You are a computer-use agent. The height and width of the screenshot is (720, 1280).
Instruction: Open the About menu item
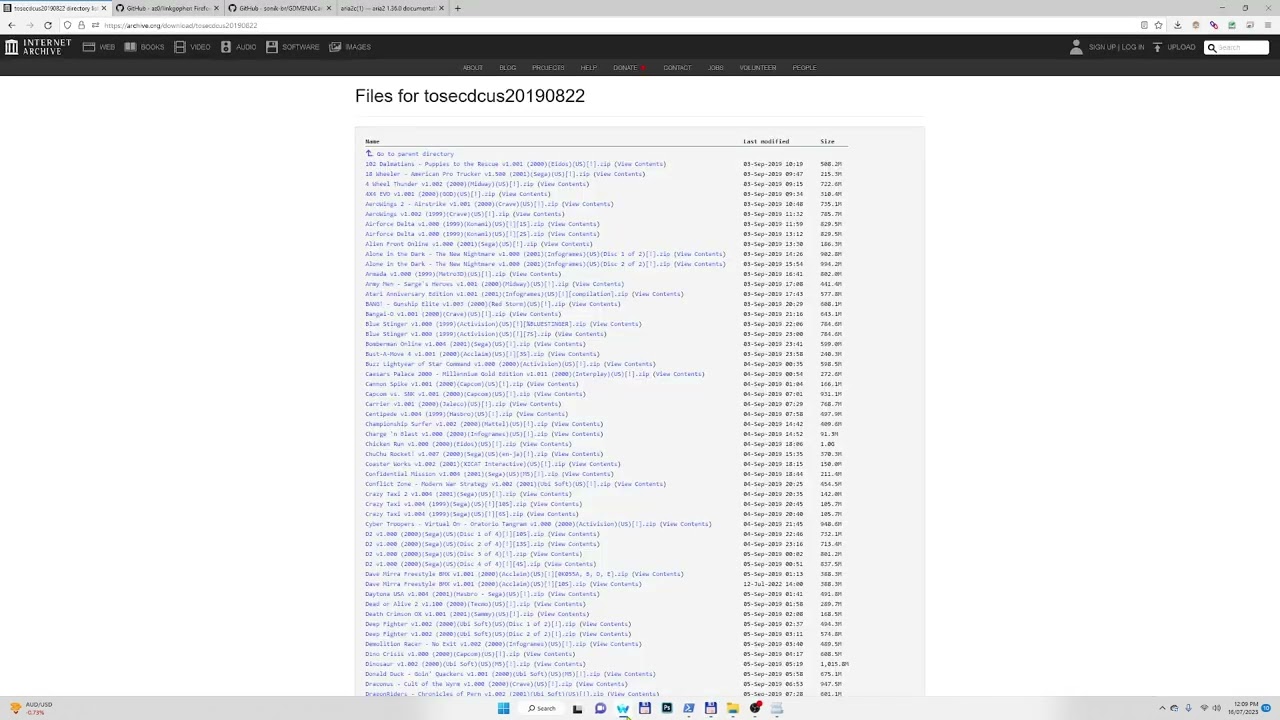[473, 68]
